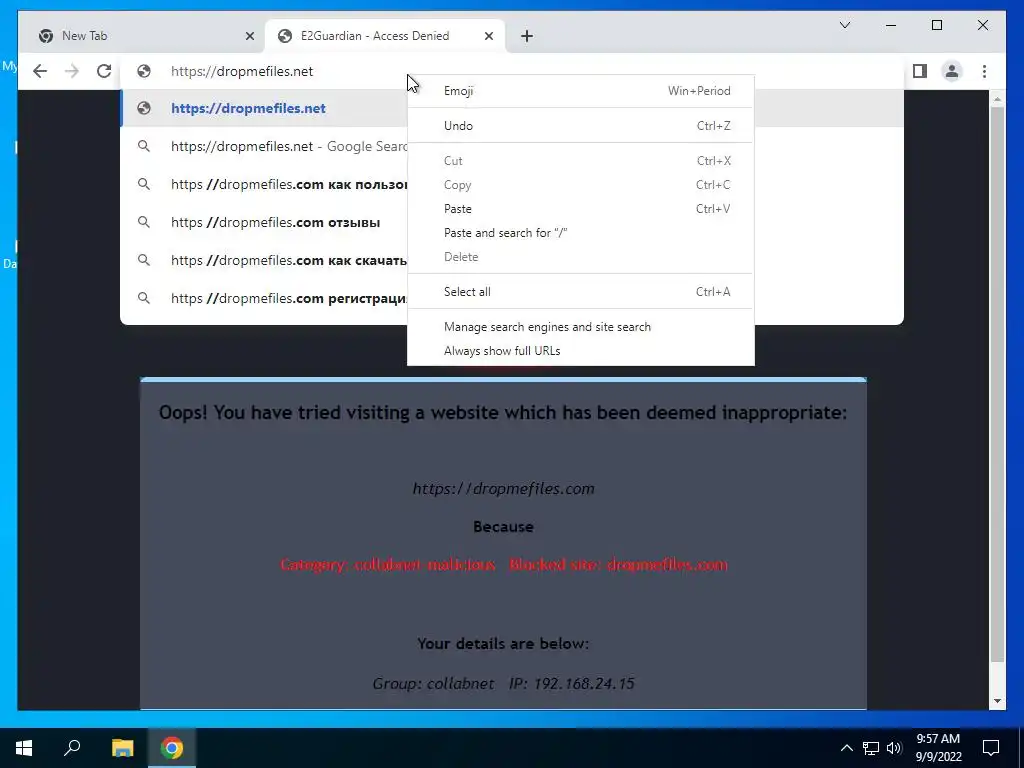Screen dimensions: 1024x768
Task: Click the forward navigation arrow
Action: (x=72, y=71)
